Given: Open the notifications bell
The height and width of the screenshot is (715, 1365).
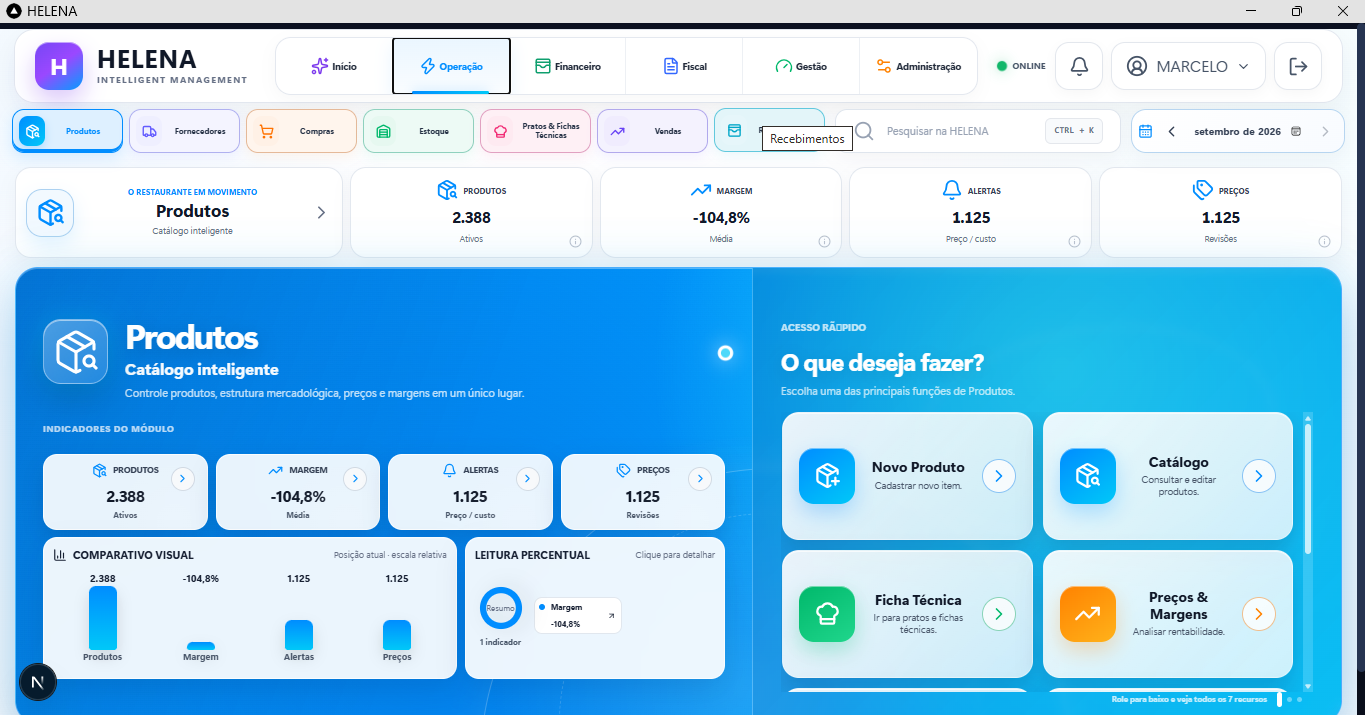Looking at the screenshot, I should click(x=1079, y=66).
